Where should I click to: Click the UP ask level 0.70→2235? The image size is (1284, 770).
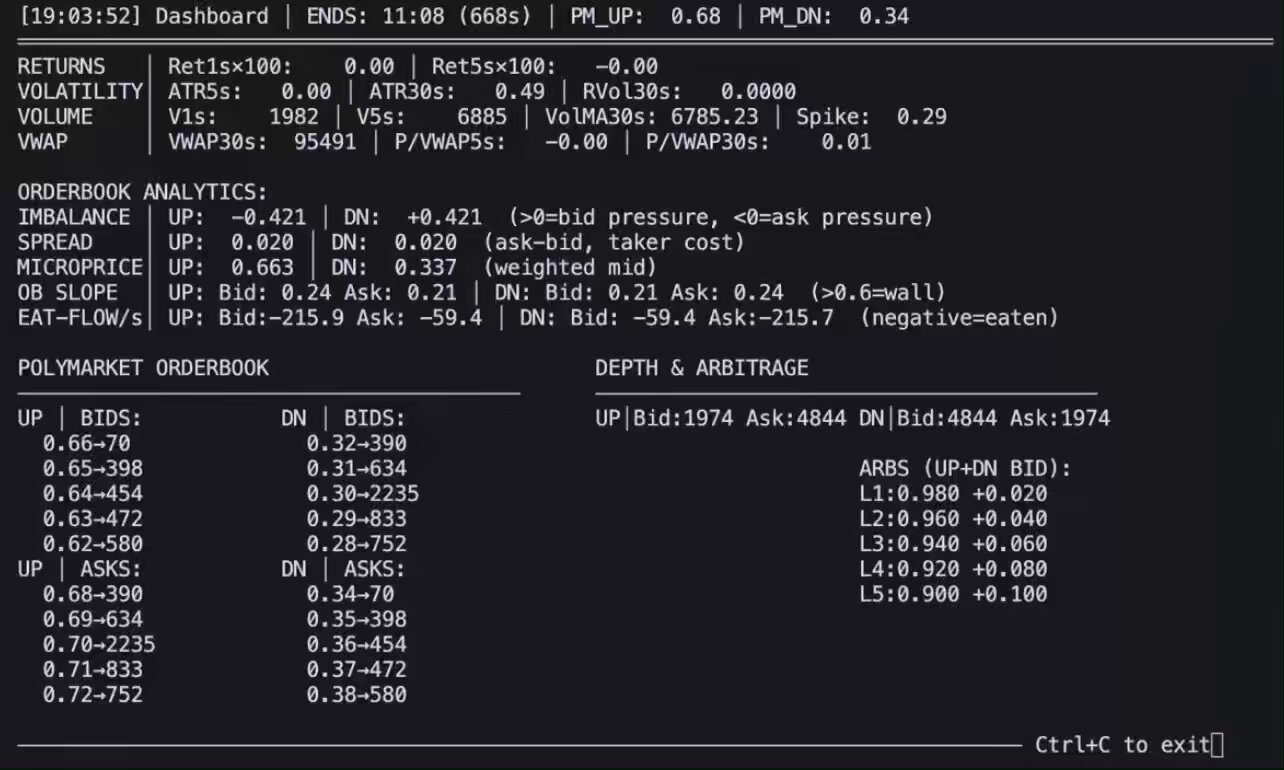98,644
